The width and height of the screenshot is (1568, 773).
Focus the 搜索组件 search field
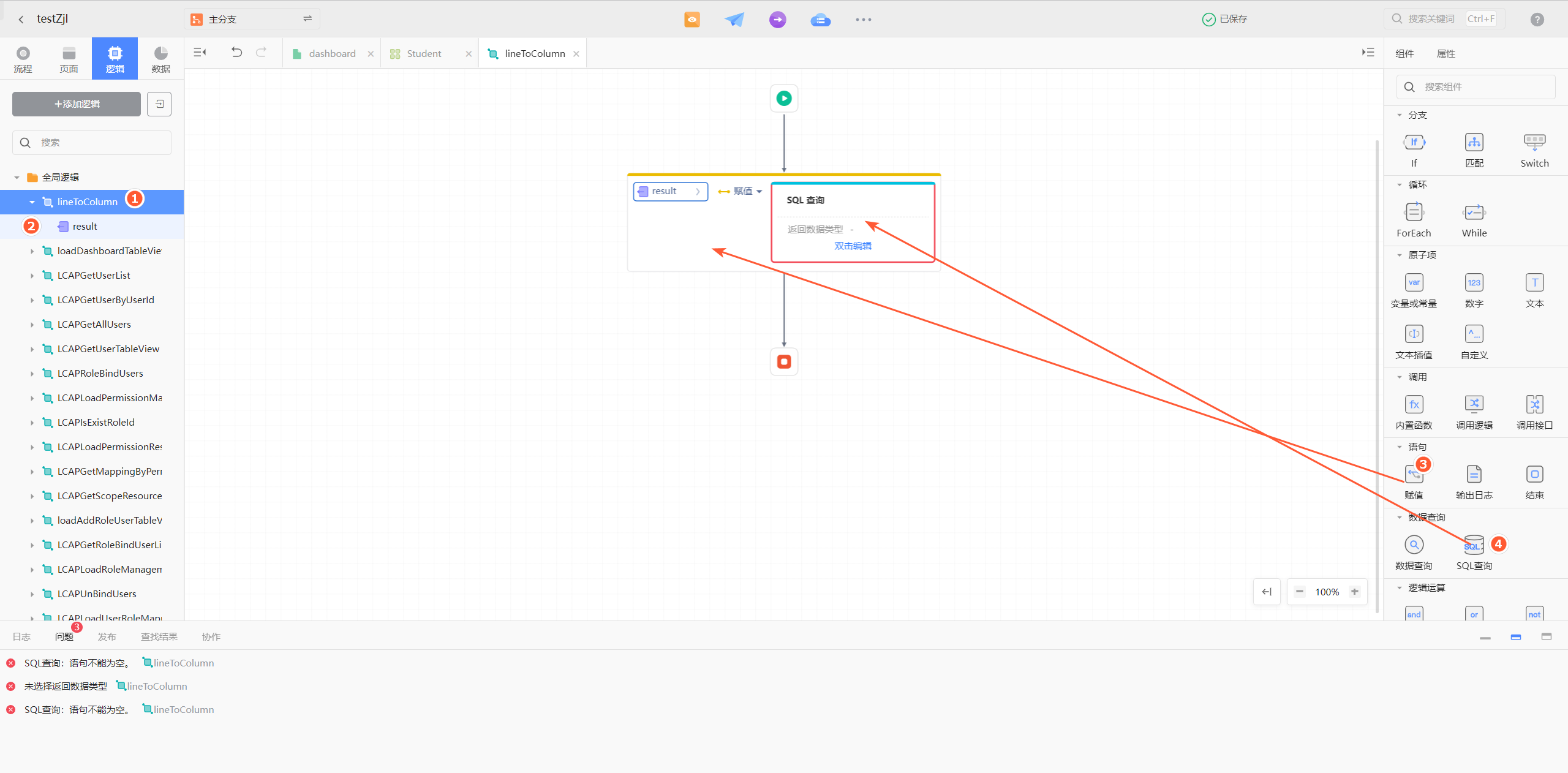pos(1476,87)
